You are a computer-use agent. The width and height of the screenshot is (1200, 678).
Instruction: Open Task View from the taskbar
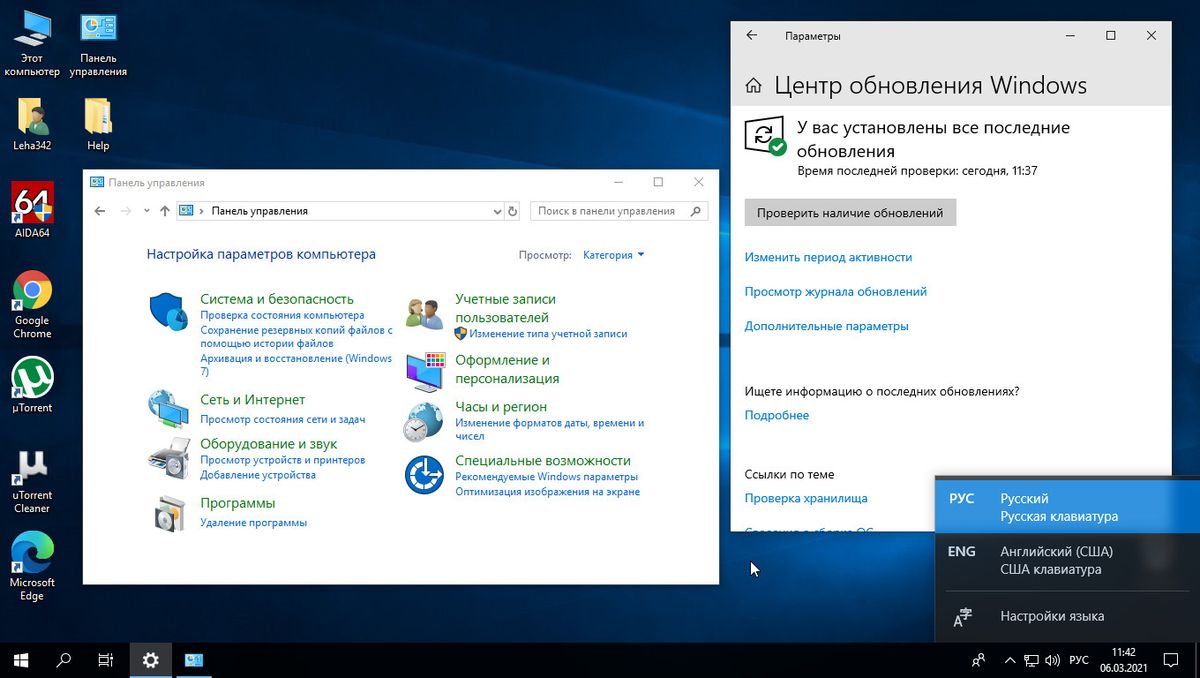[x=106, y=660]
